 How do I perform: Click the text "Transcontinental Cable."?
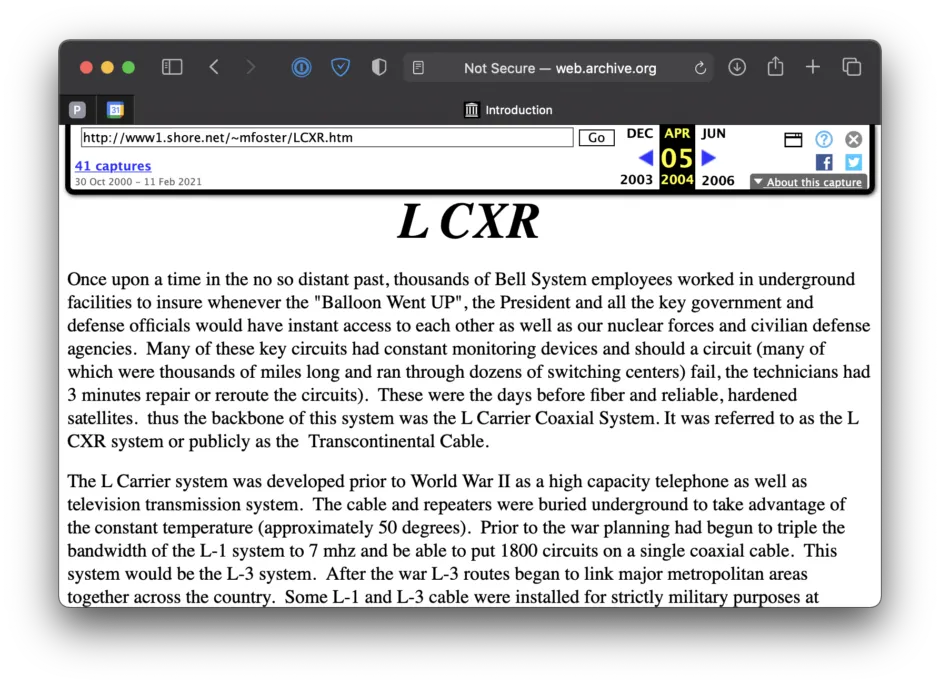pos(399,441)
